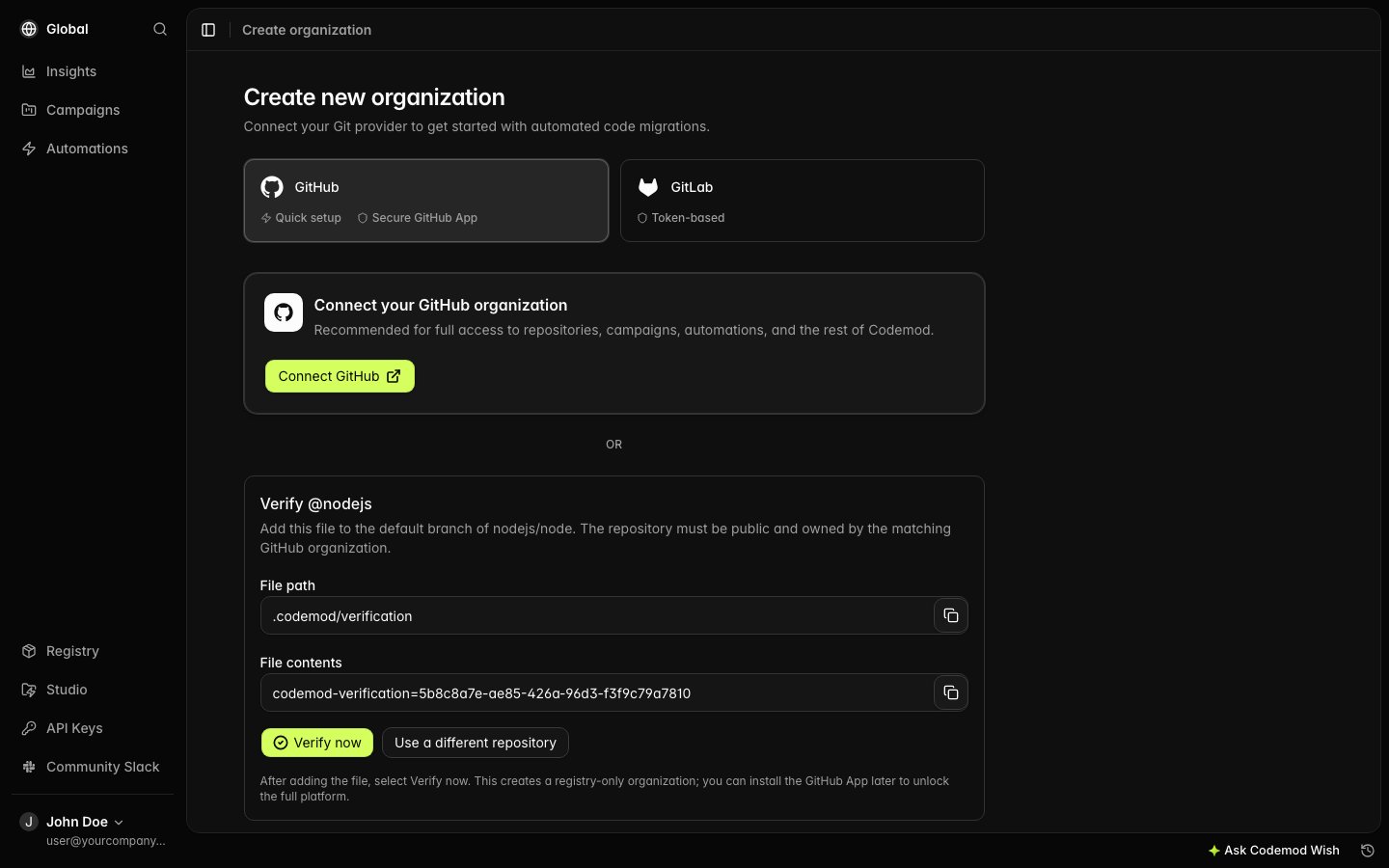Click the Create organization breadcrumb
The height and width of the screenshot is (868, 1389).
click(x=307, y=30)
